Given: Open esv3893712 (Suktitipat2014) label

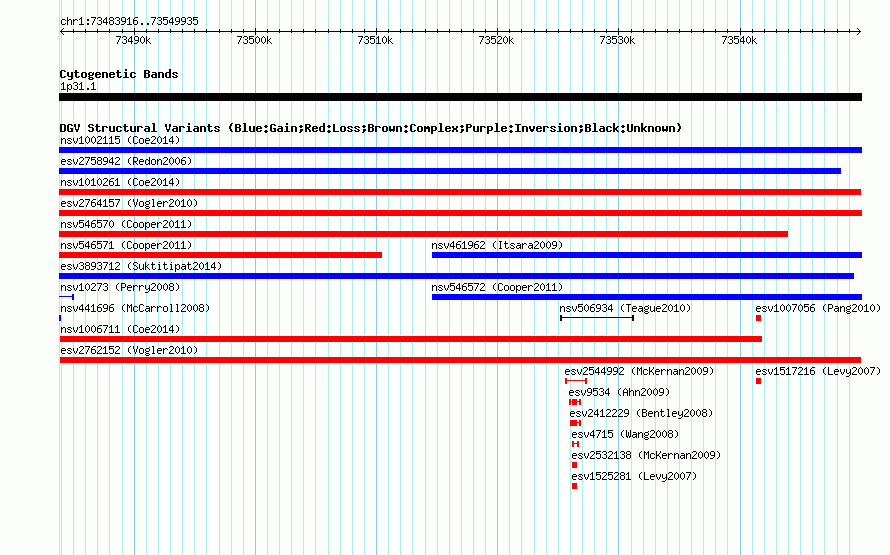Looking at the screenshot, I should point(141,266).
